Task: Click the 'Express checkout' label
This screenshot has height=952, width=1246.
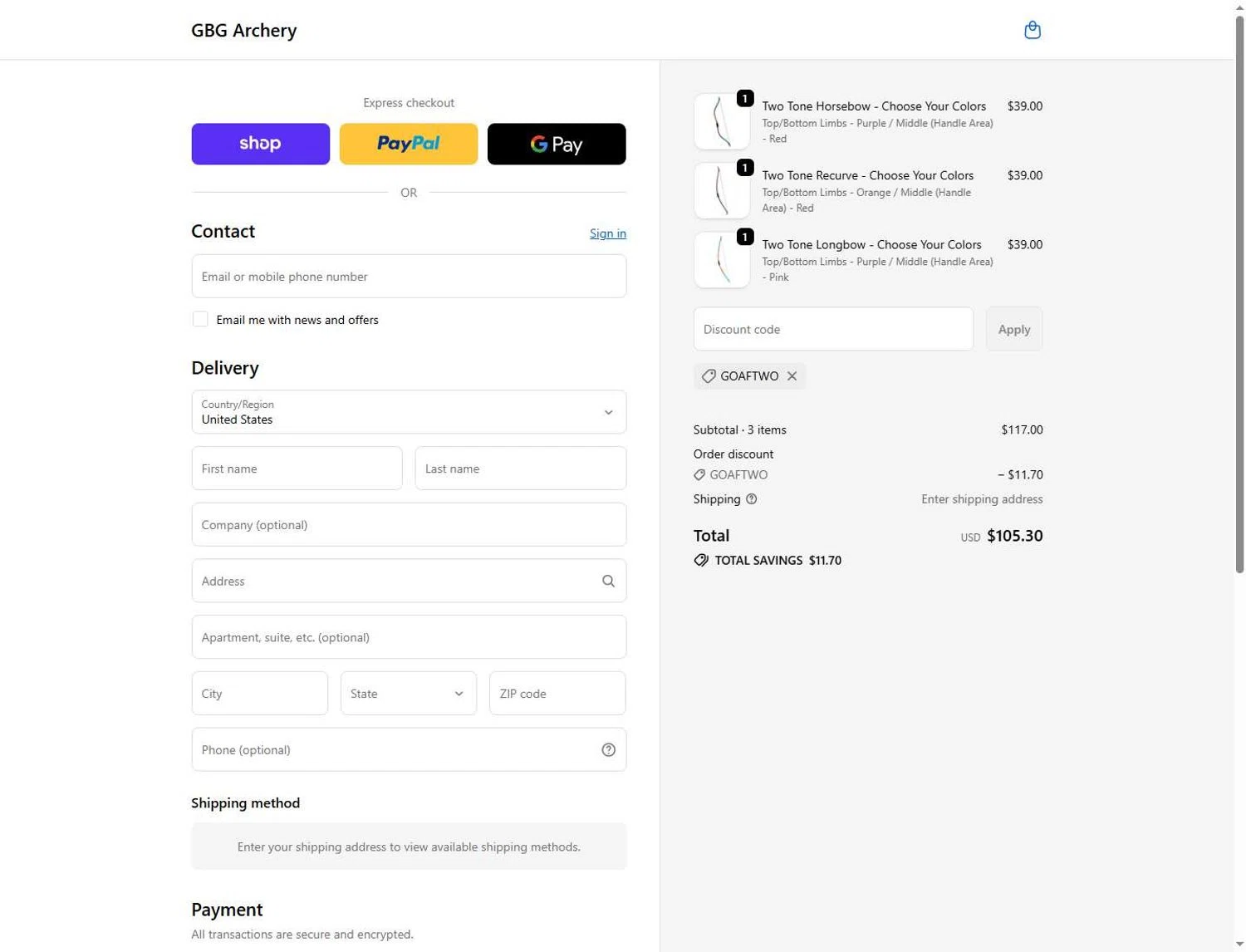Action: [x=409, y=103]
